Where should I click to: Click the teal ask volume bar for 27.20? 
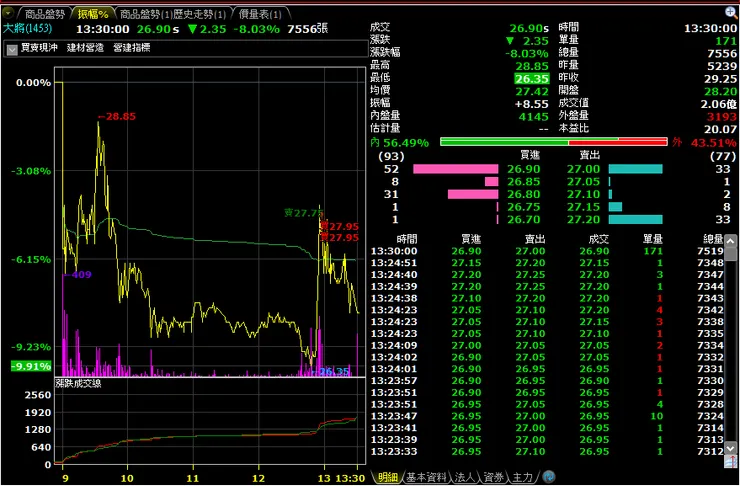pyautogui.click(x=635, y=219)
